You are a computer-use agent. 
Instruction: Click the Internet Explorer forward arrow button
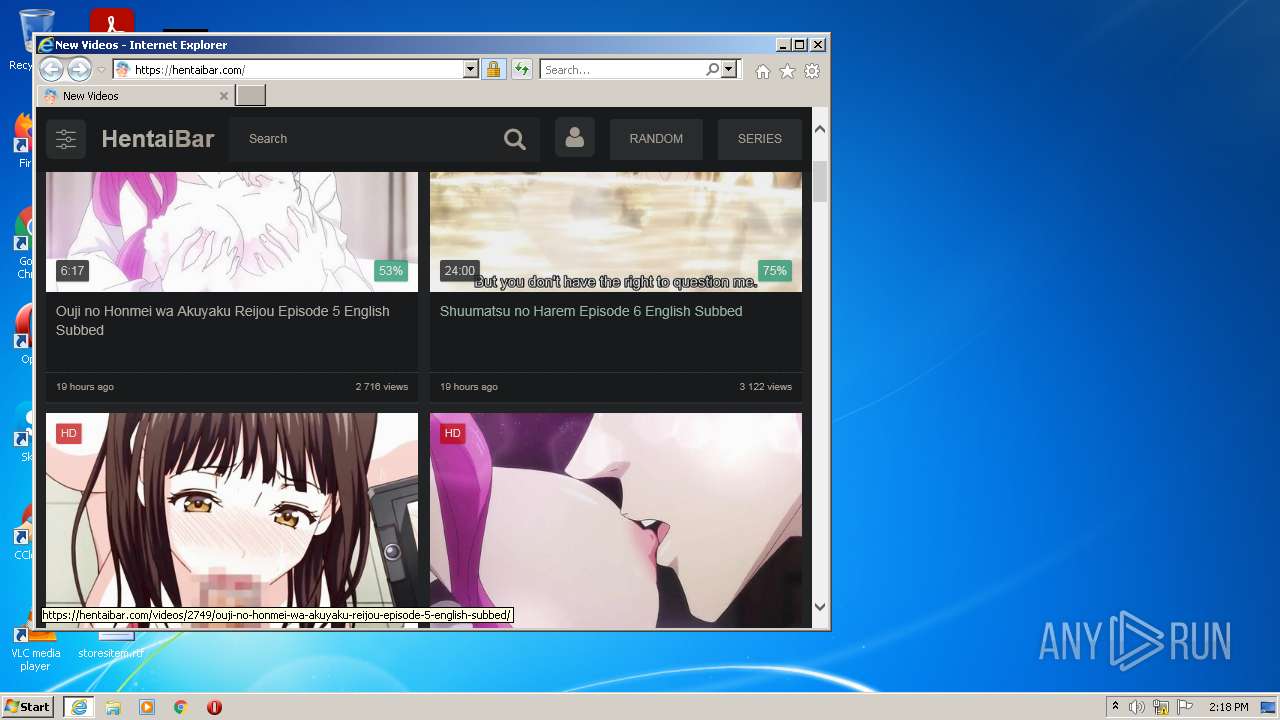coord(79,69)
